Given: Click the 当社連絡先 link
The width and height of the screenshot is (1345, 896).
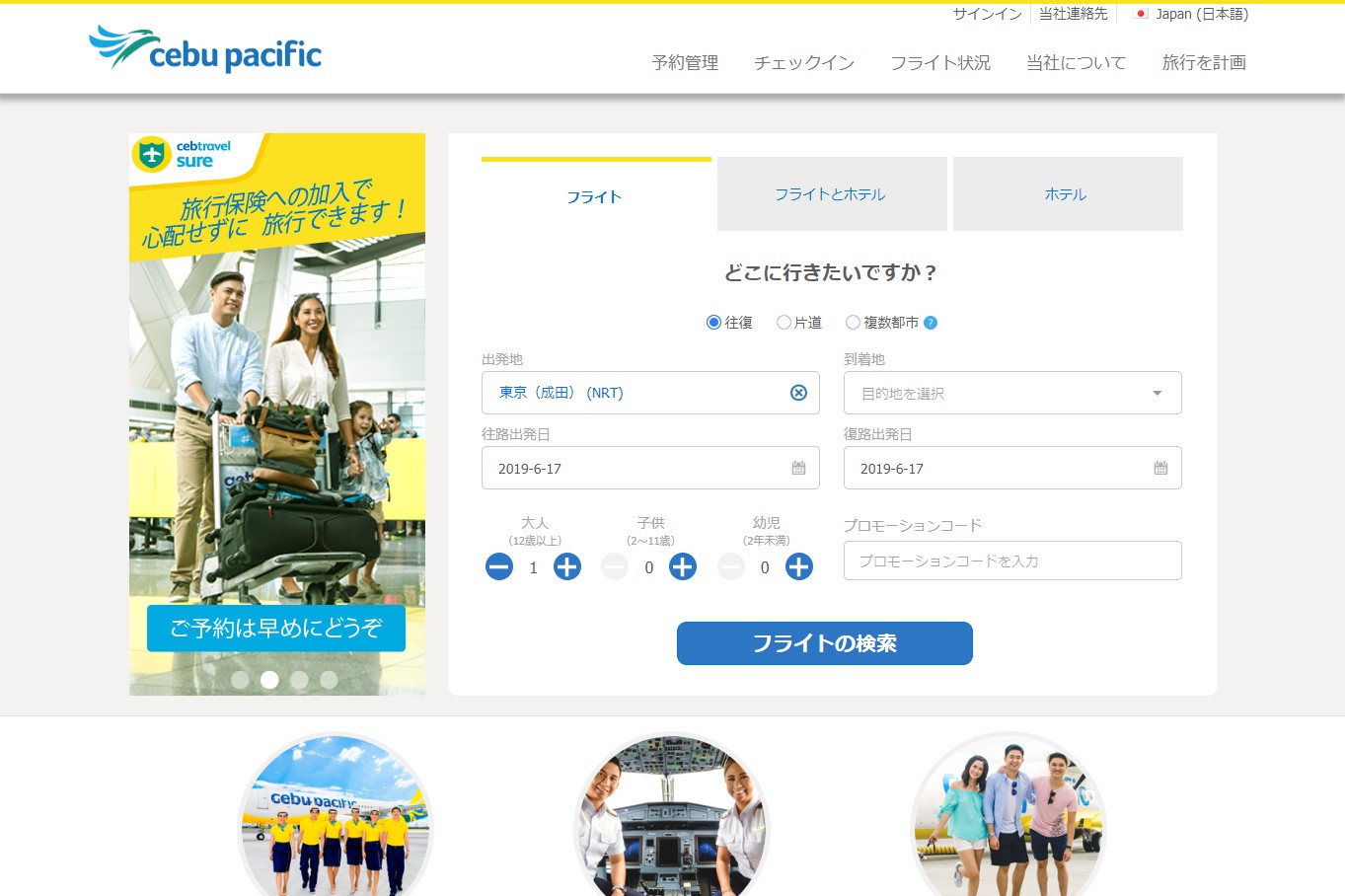Looking at the screenshot, I should (x=1073, y=14).
